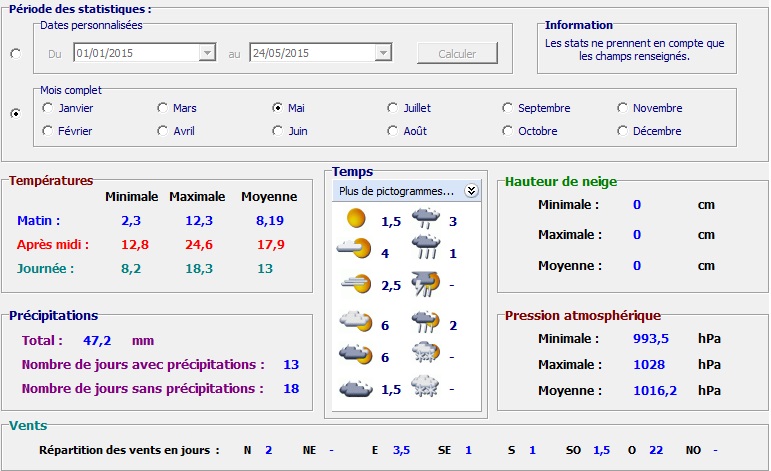The width and height of the screenshot is (771, 471).
Task: Click the minimum pressure value 993,5
Action: tap(651, 339)
